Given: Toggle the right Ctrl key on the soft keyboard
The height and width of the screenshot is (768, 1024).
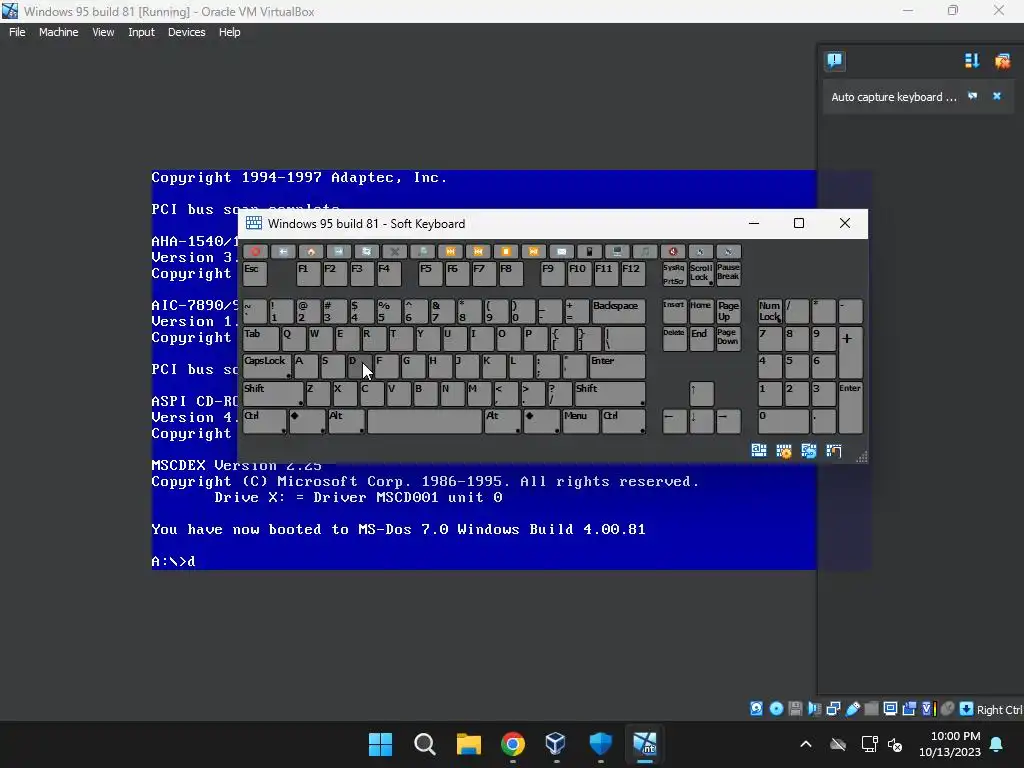Looking at the screenshot, I should (624, 421).
